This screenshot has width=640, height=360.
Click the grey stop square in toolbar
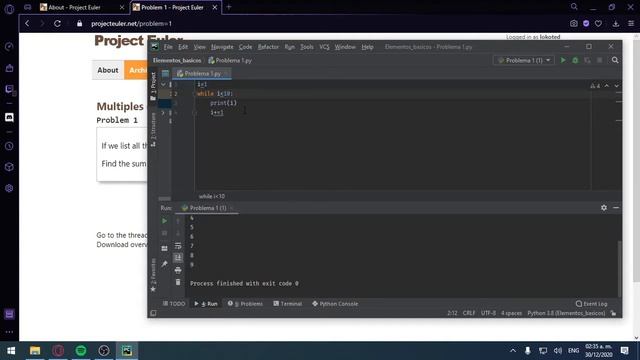600,60
